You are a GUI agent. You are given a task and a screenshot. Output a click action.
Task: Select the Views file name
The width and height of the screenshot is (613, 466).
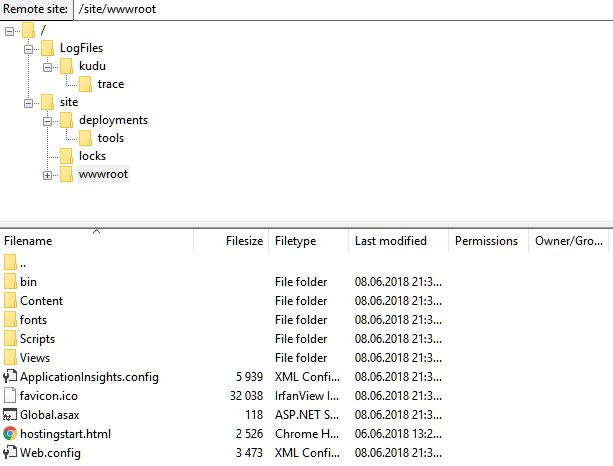coord(35,358)
